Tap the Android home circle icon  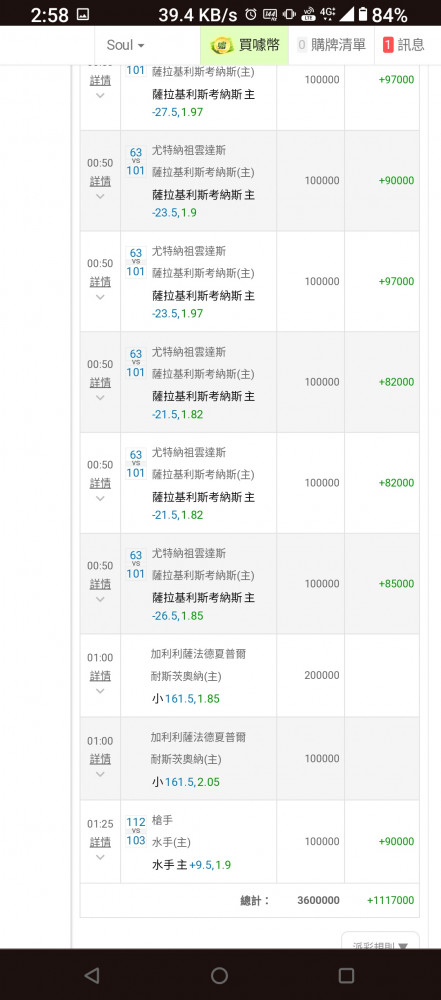[220, 974]
